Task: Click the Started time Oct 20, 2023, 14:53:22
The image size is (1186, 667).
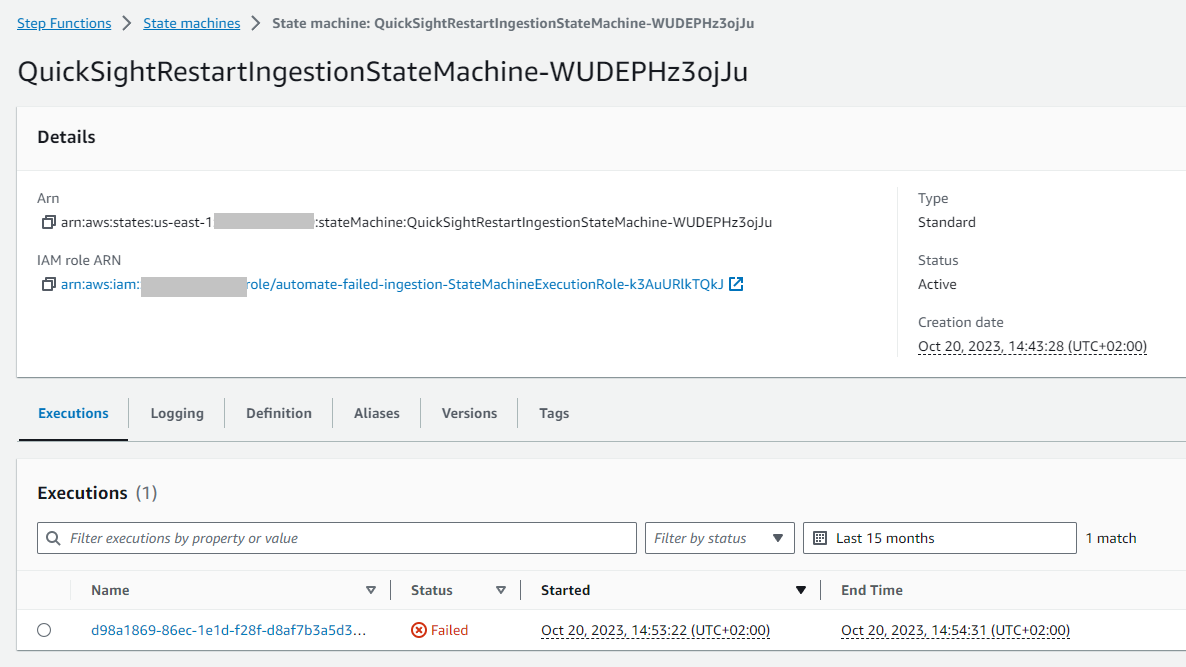Action: pyautogui.click(x=655, y=630)
